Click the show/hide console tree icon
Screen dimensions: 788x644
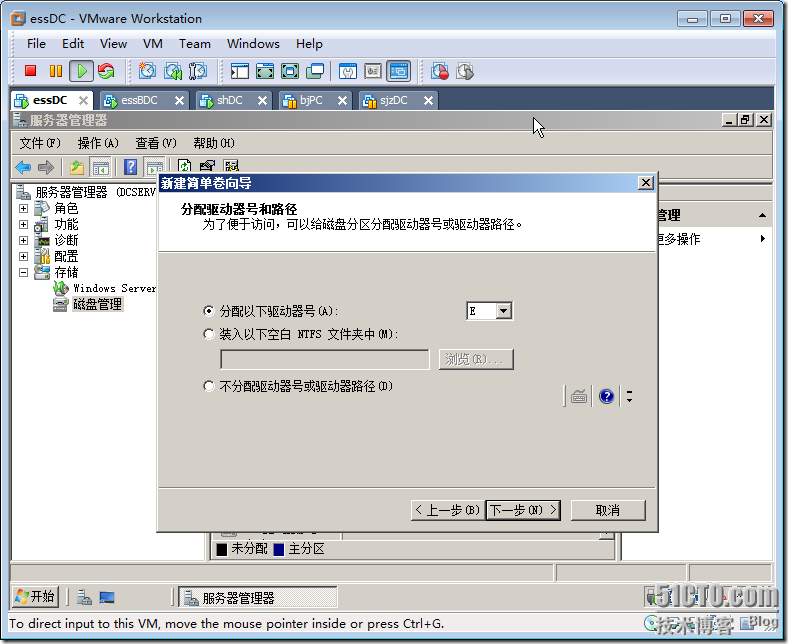point(101,167)
